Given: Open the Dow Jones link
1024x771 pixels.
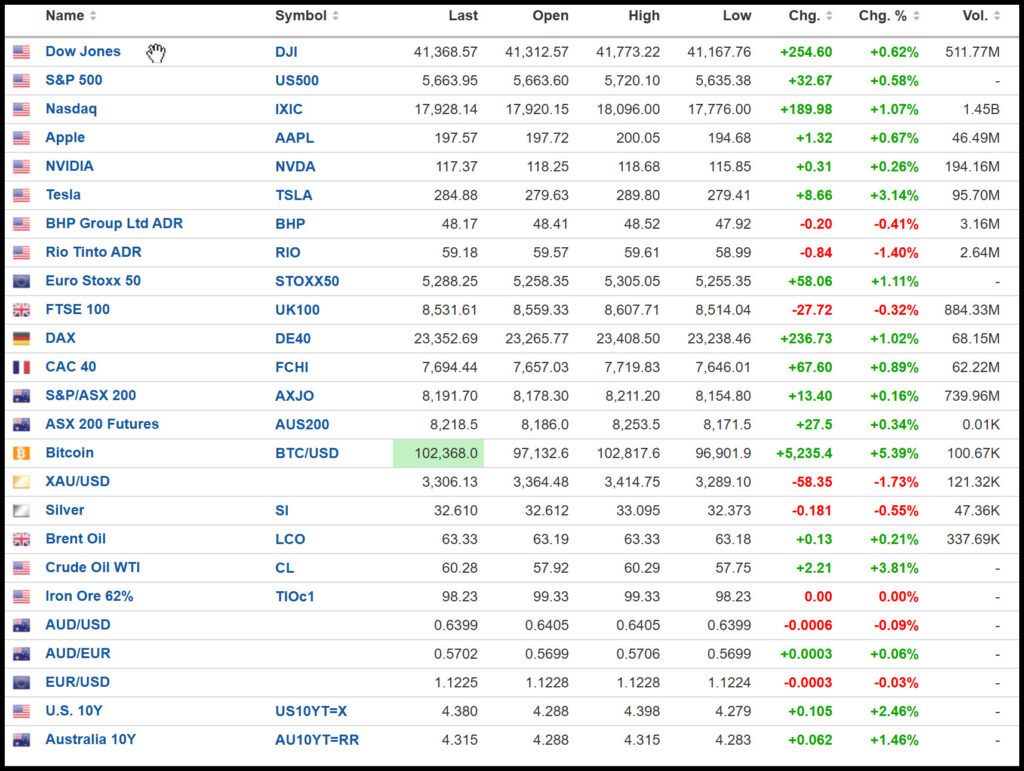Looking at the screenshot, I should click(83, 52).
